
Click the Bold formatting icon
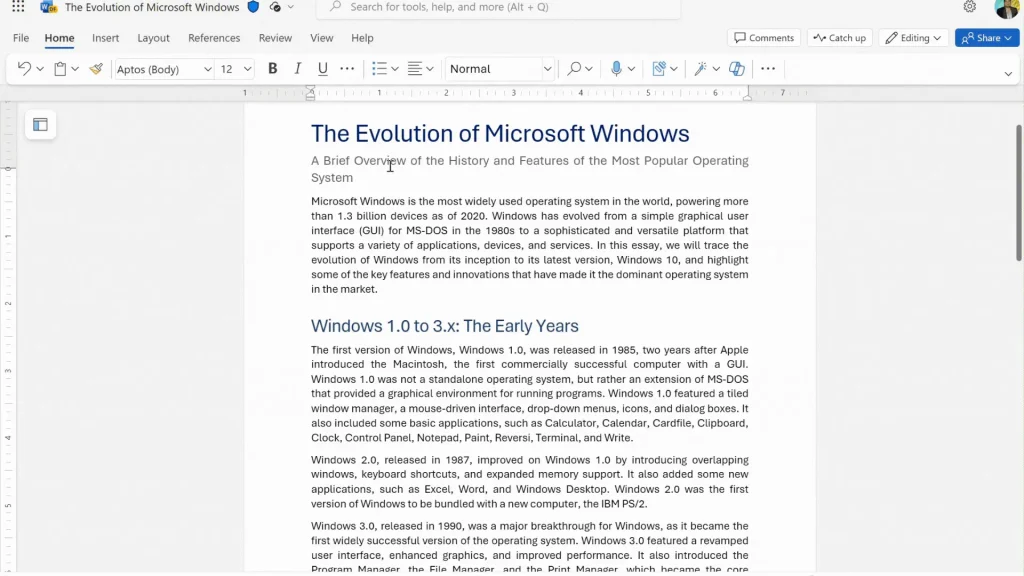point(272,69)
